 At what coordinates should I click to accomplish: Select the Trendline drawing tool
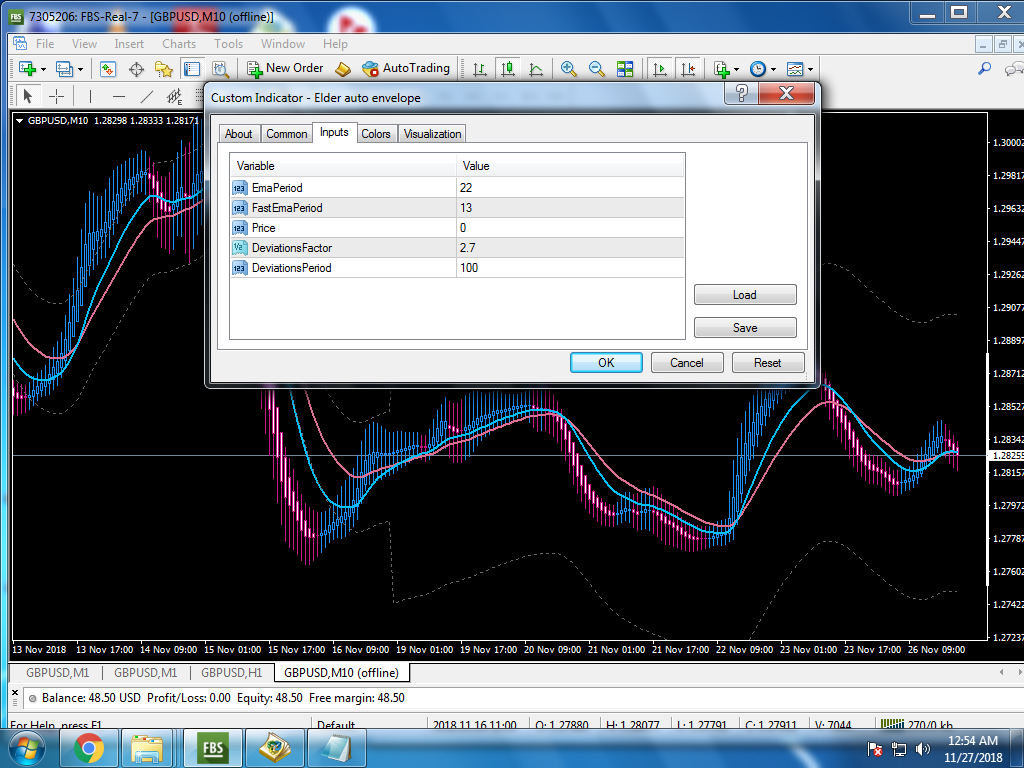147,96
